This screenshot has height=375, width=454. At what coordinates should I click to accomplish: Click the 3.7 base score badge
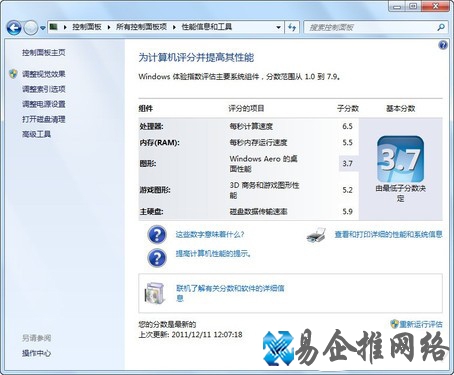pyautogui.click(x=400, y=159)
